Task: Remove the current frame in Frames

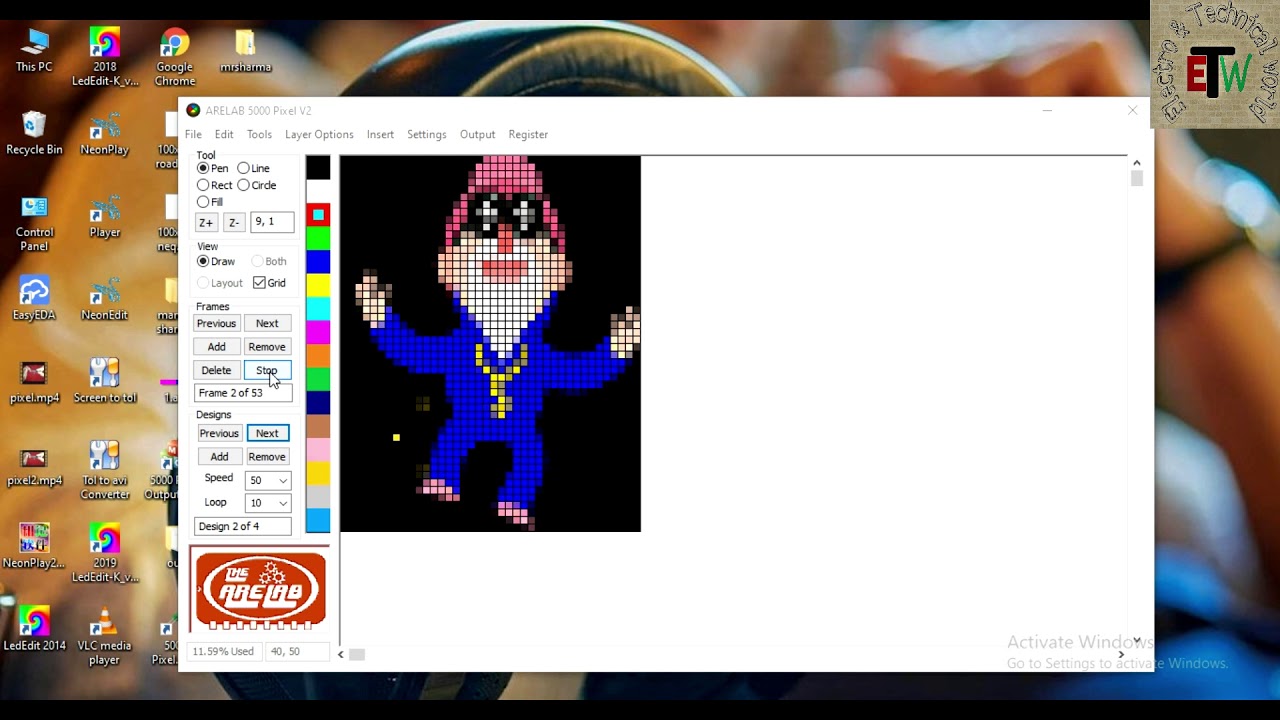Action: point(267,346)
